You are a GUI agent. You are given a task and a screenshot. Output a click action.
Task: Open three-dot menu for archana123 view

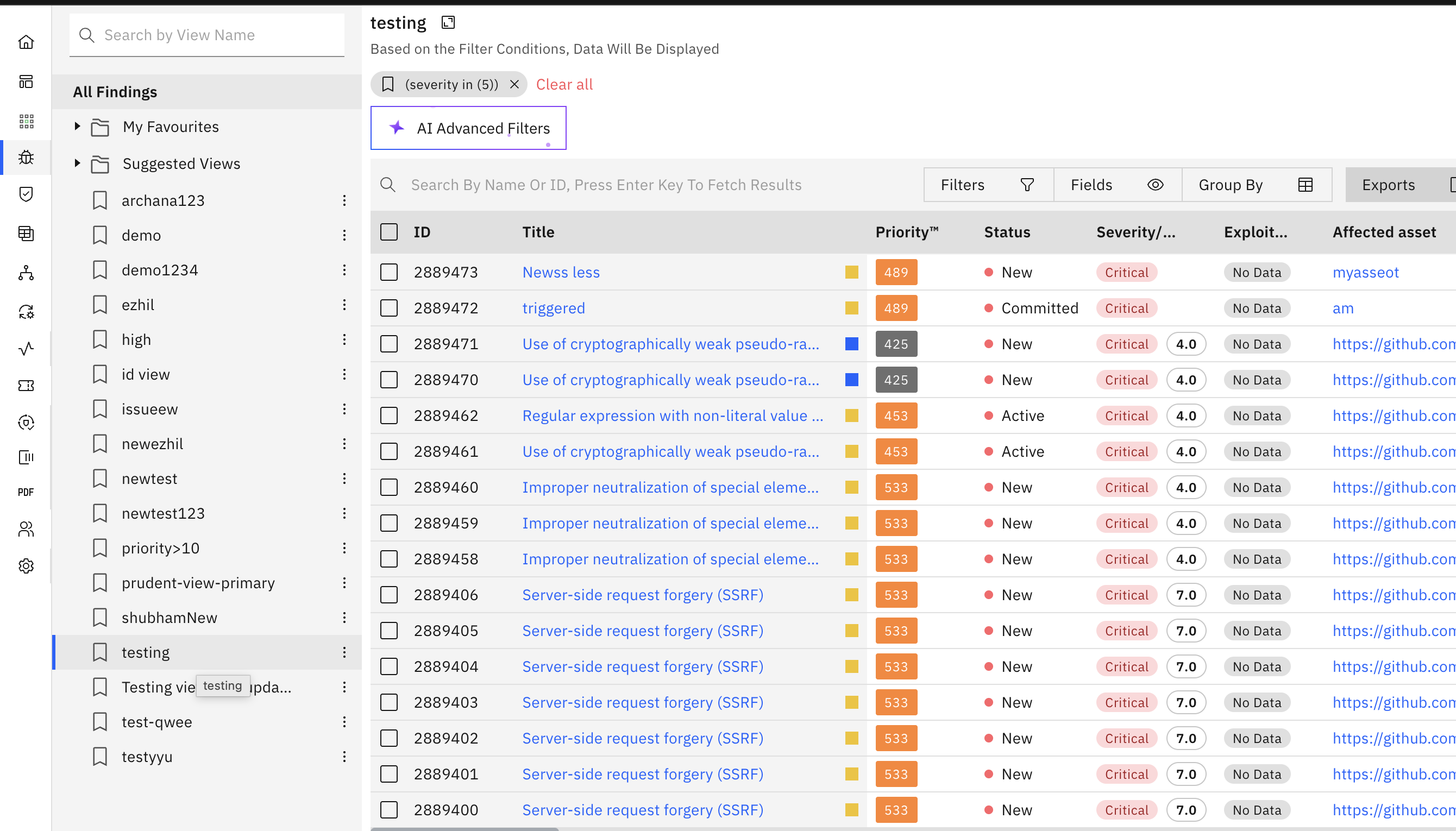tap(344, 200)
